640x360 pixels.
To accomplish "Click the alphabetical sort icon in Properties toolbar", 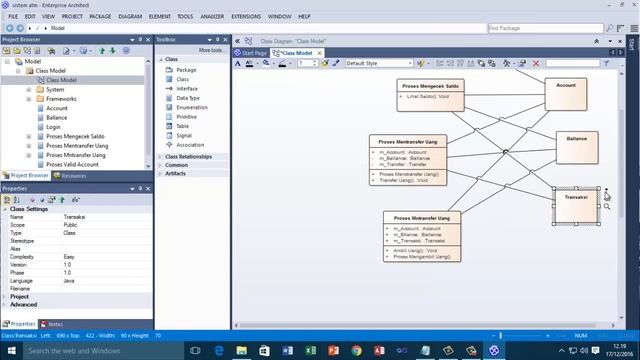I will pyautogui.click(x=17, y=200).
